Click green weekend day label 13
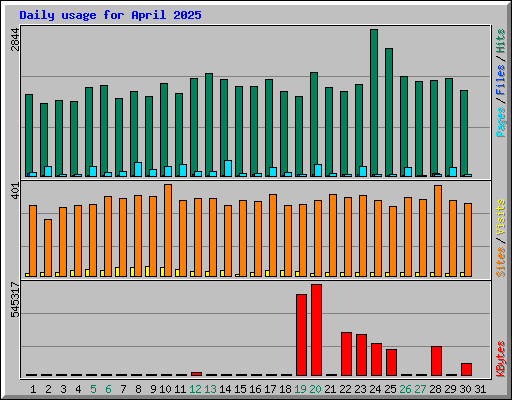This screenshot has height=400, width=512. pyautogui.click(x=210, y=389)
